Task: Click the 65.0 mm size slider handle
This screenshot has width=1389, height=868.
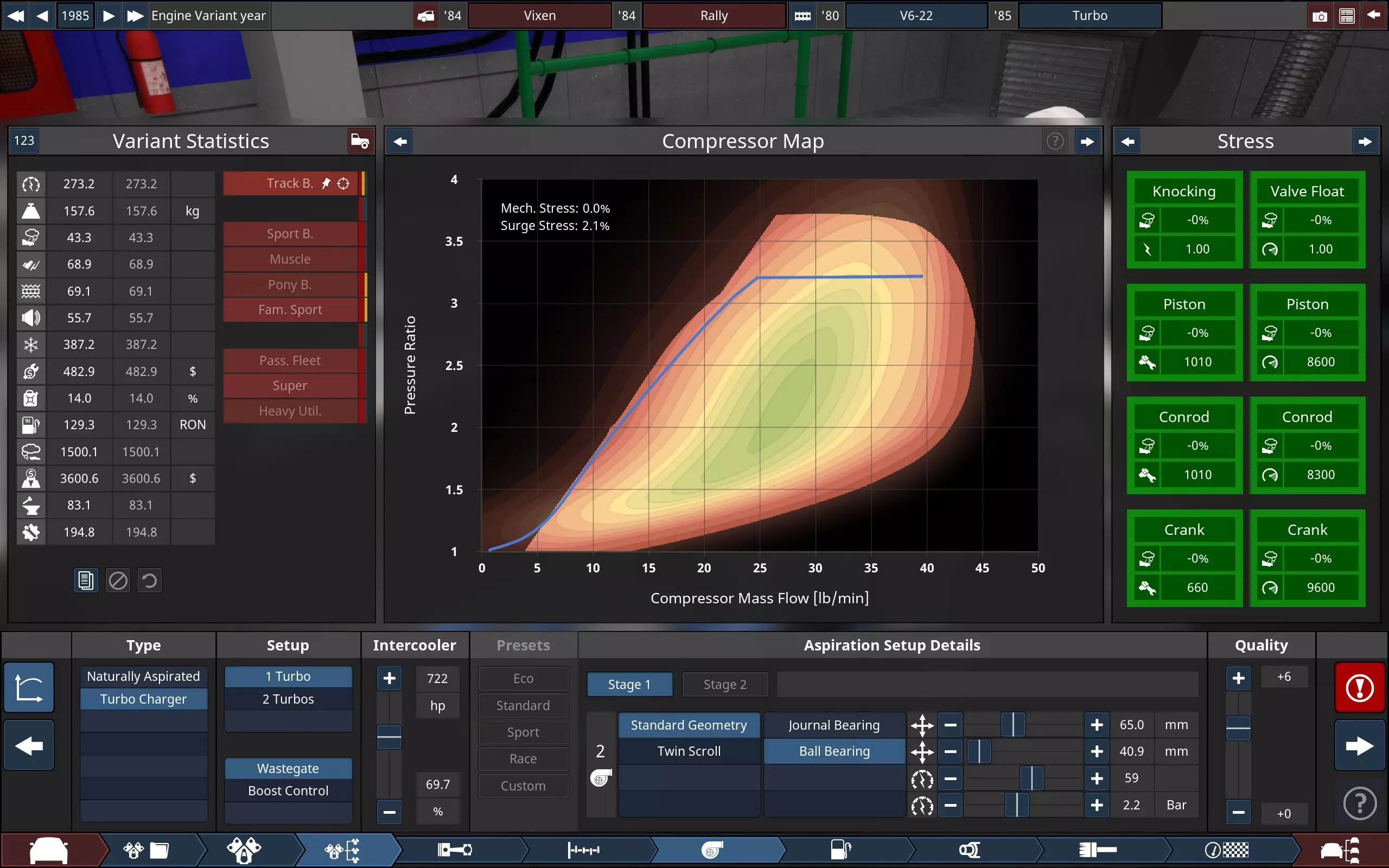Action: click(1013, 725)
